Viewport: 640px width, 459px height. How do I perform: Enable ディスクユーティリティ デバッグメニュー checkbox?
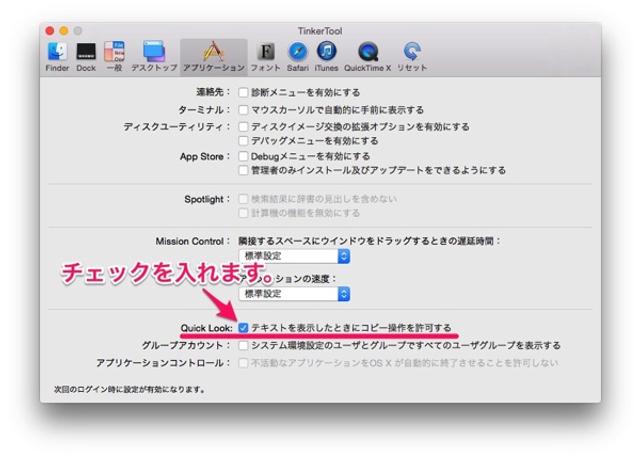pyautogui.click(x=243, y=141)
